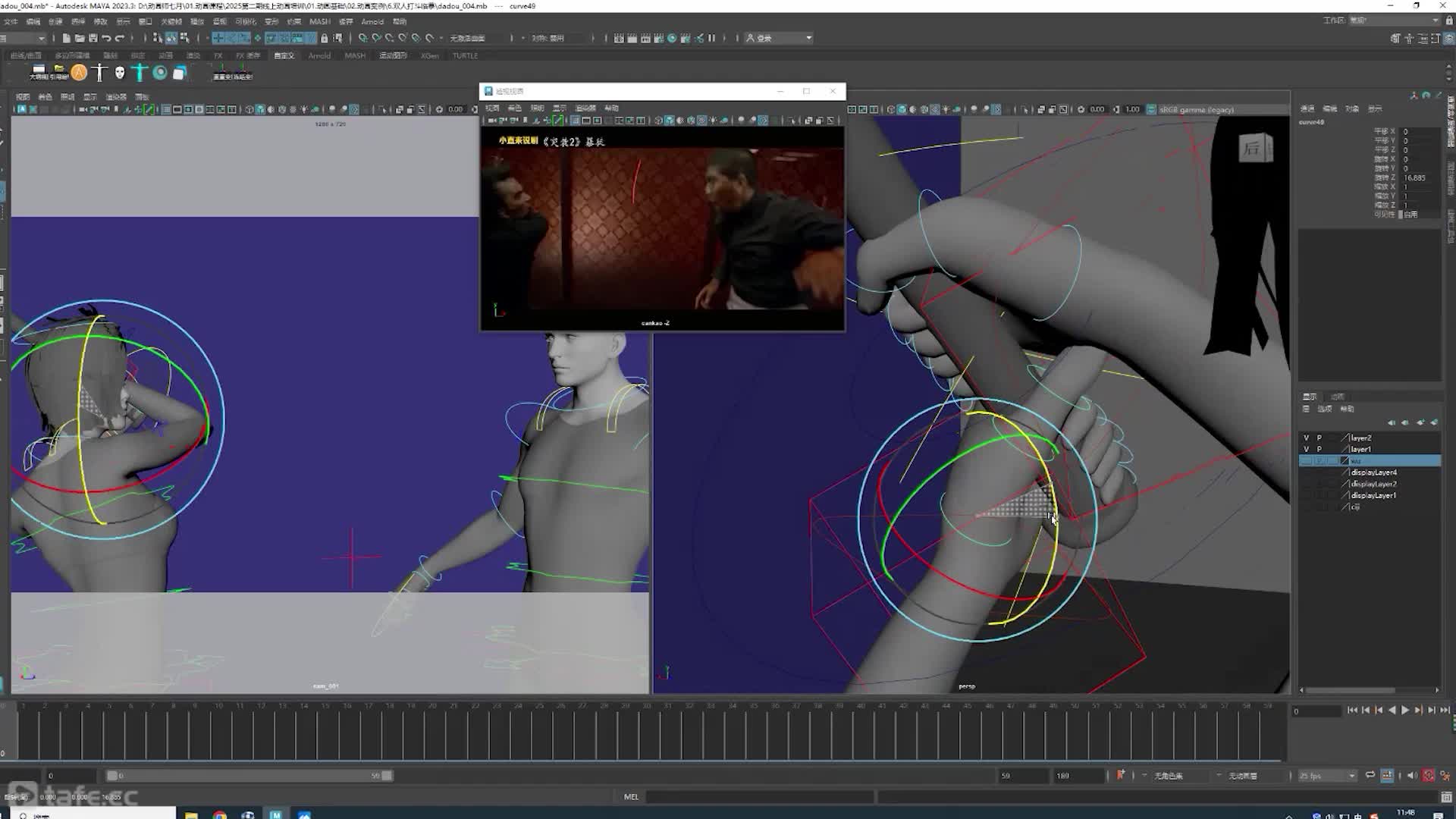Image resolution: width=1456 pixels, height=819 pixels.
Task: Click the cyan T-pose figure shelf icon
Action: 140,73
